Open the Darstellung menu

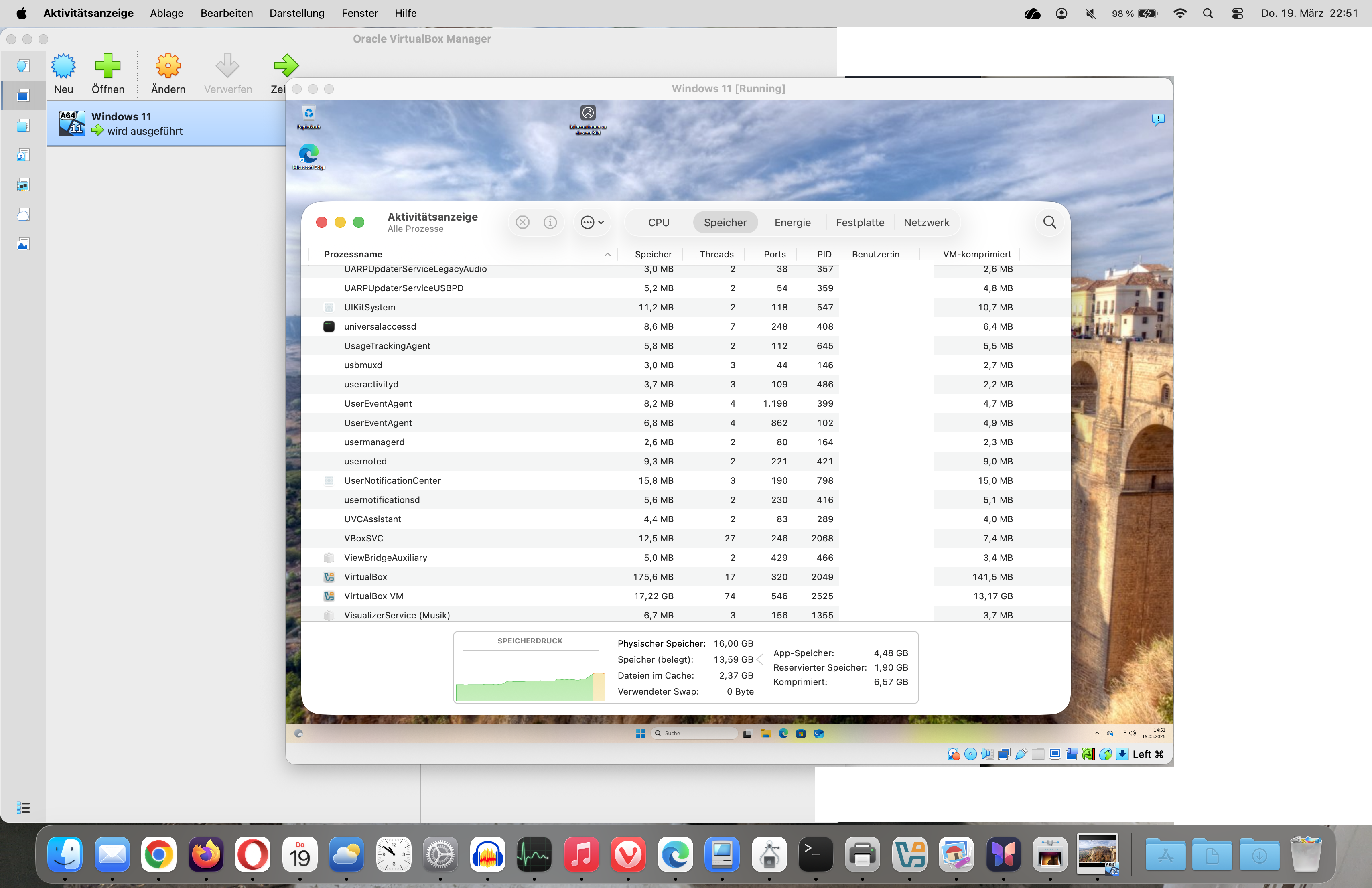point(297,13)
